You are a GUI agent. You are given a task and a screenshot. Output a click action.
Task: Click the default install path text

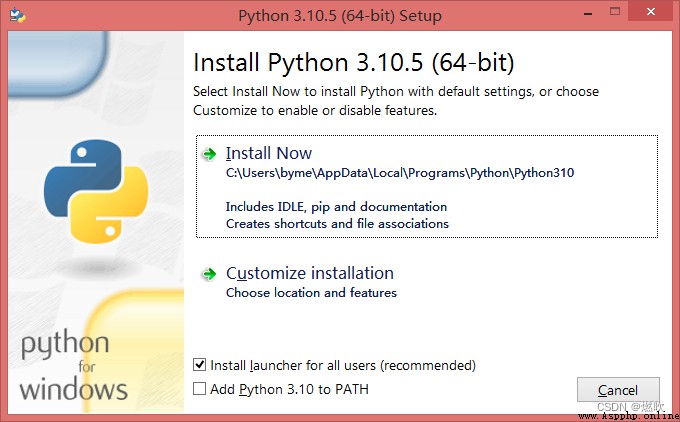coord(400,173)
